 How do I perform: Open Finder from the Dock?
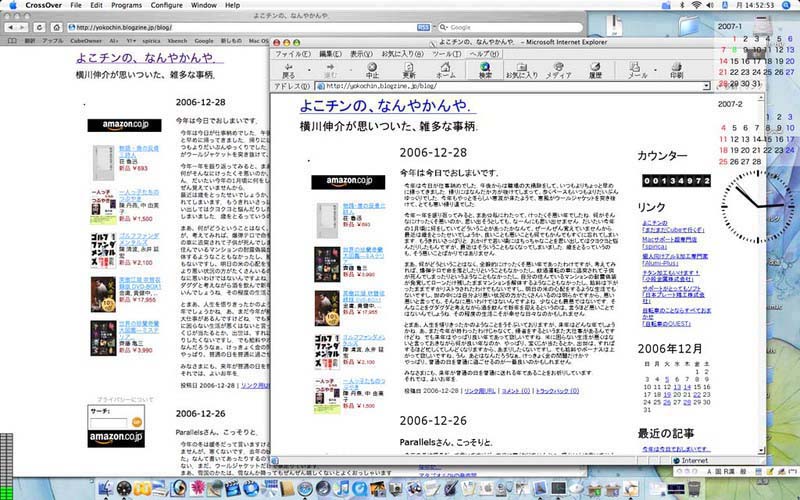[x=106, y=489]
